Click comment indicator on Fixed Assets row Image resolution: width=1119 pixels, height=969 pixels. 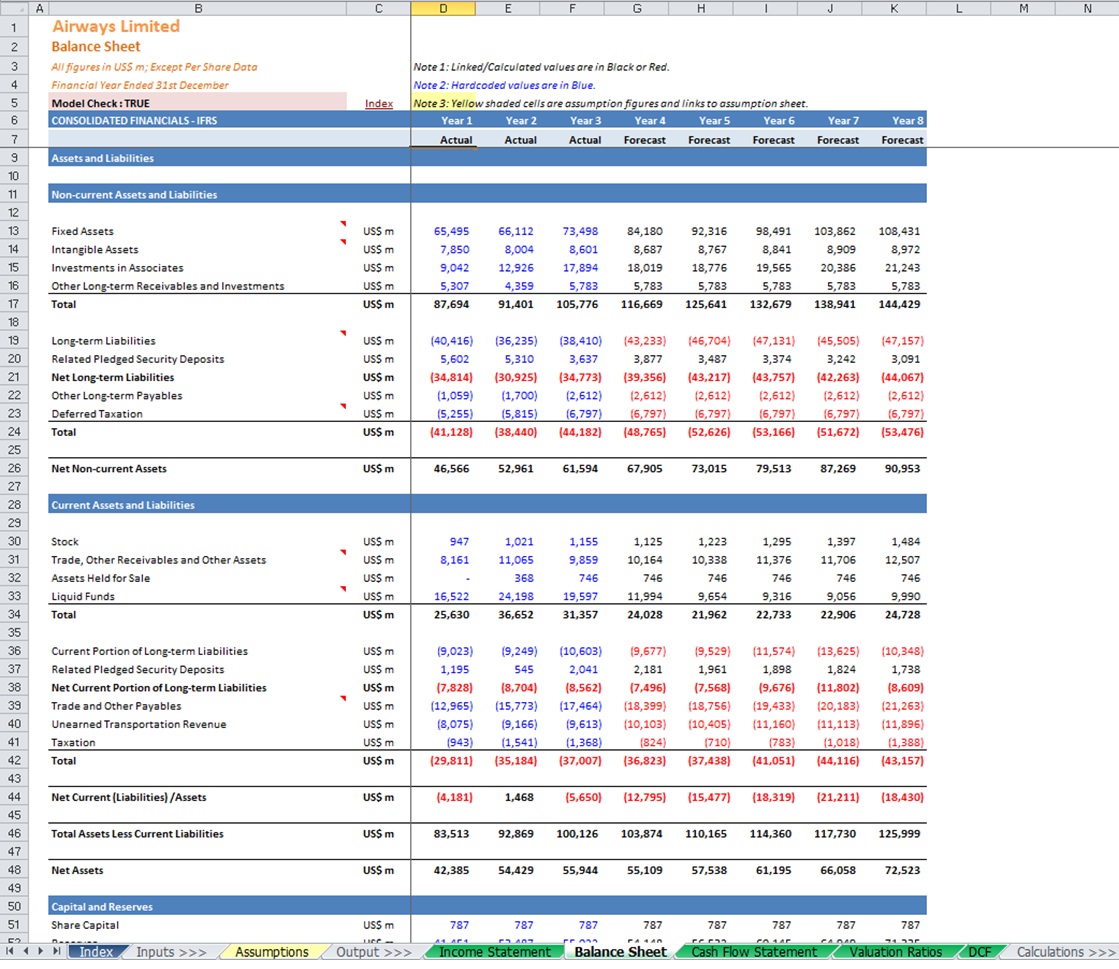point(343,224)
